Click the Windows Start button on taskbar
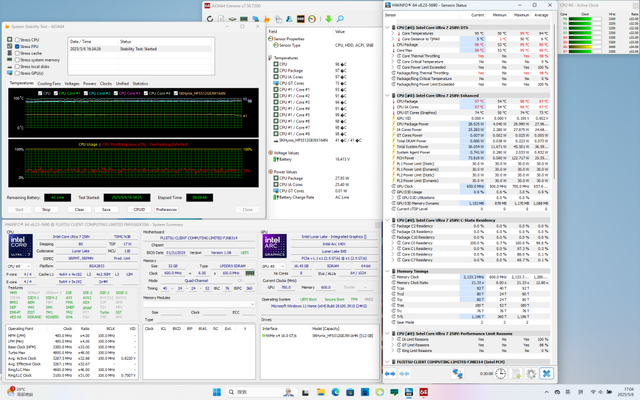640x400 pixels. coord(217,392)
